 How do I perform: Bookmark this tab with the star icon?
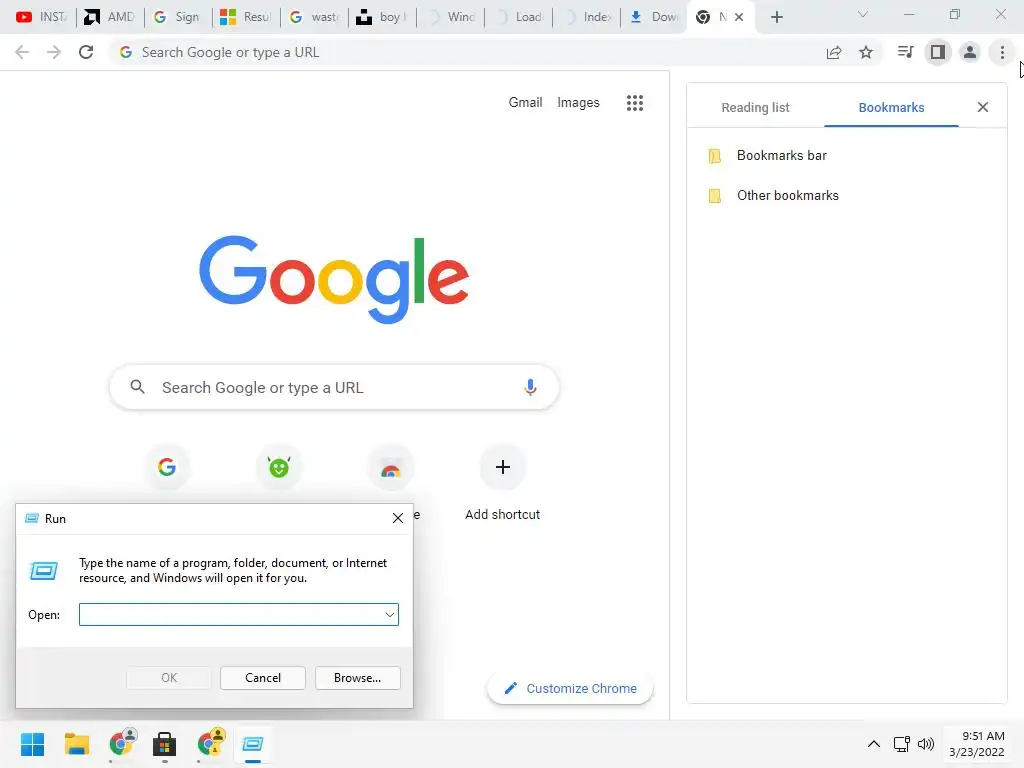click(x=866, y=52)
